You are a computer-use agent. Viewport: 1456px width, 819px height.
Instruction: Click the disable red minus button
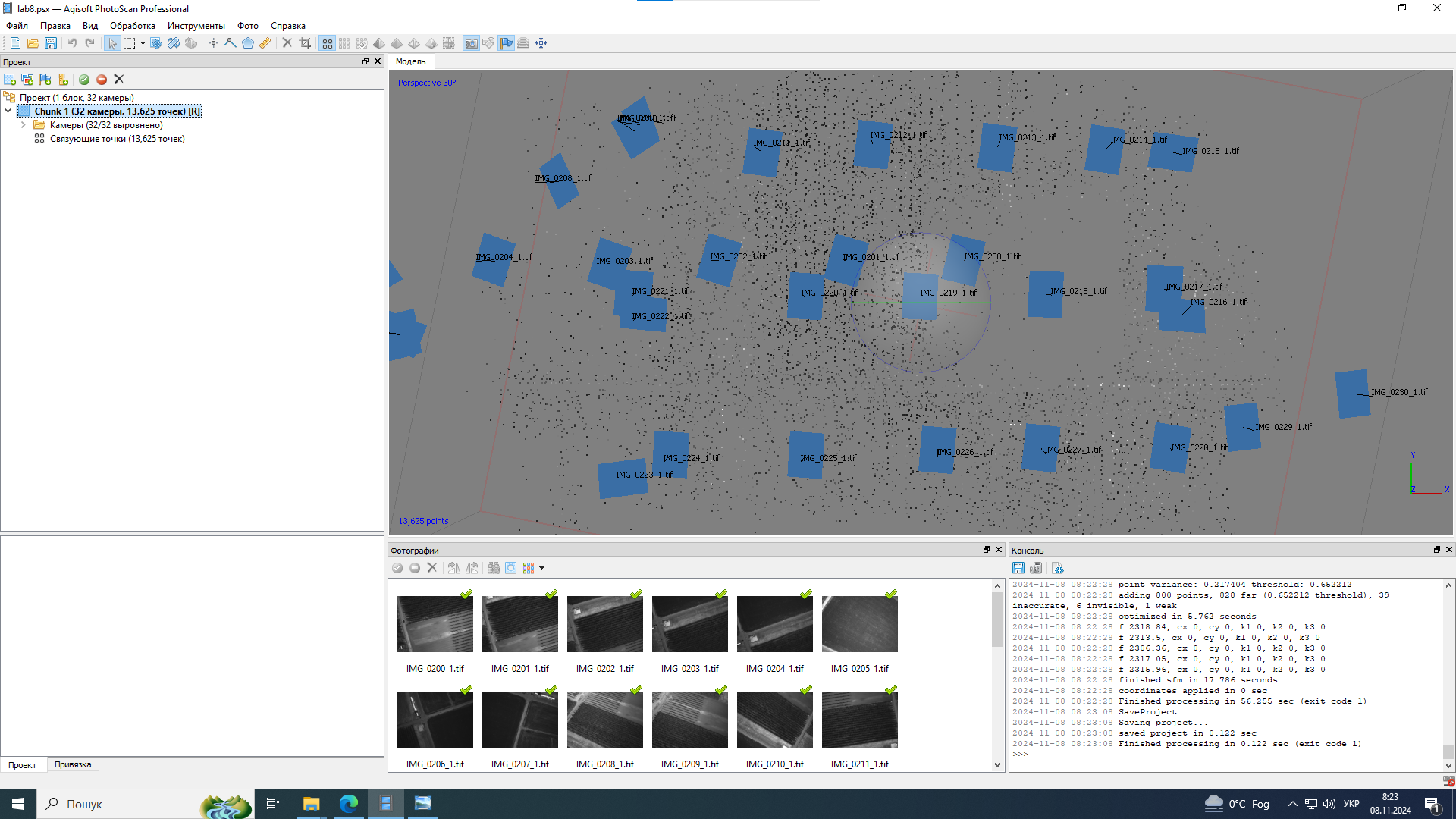click(x=102, y=80)
